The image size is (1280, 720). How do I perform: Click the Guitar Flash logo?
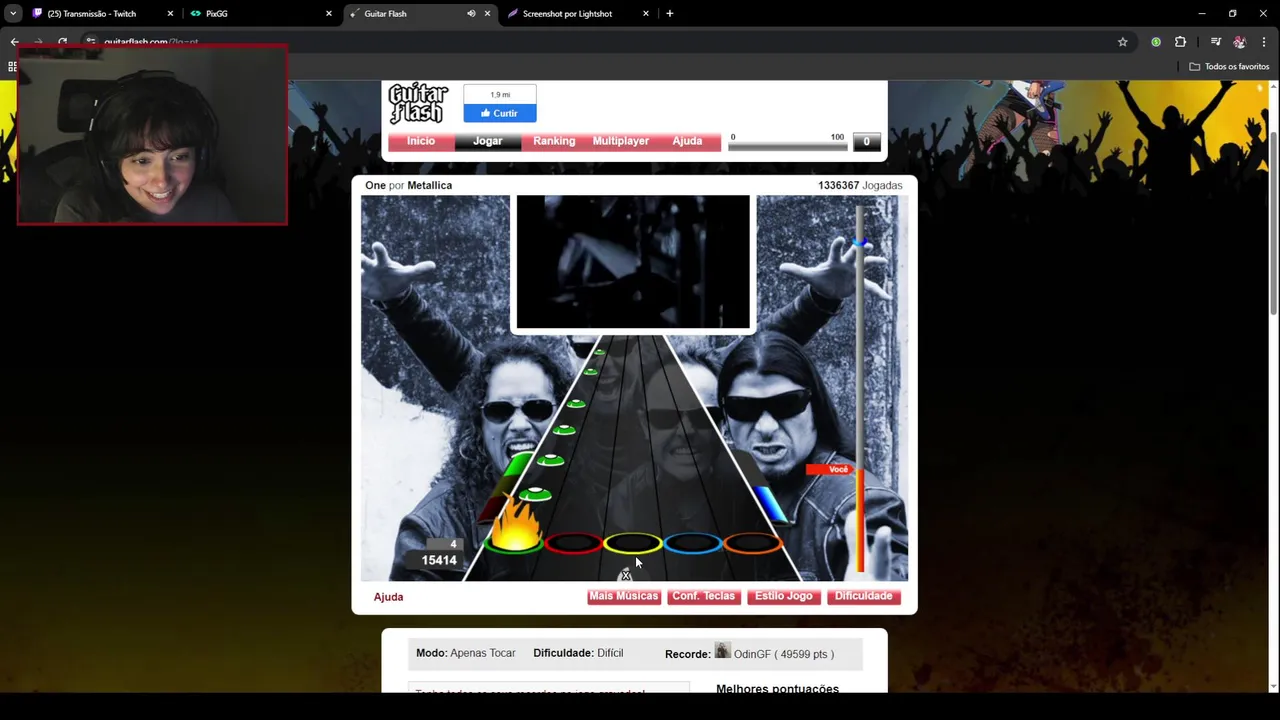[x=418, y=104]
